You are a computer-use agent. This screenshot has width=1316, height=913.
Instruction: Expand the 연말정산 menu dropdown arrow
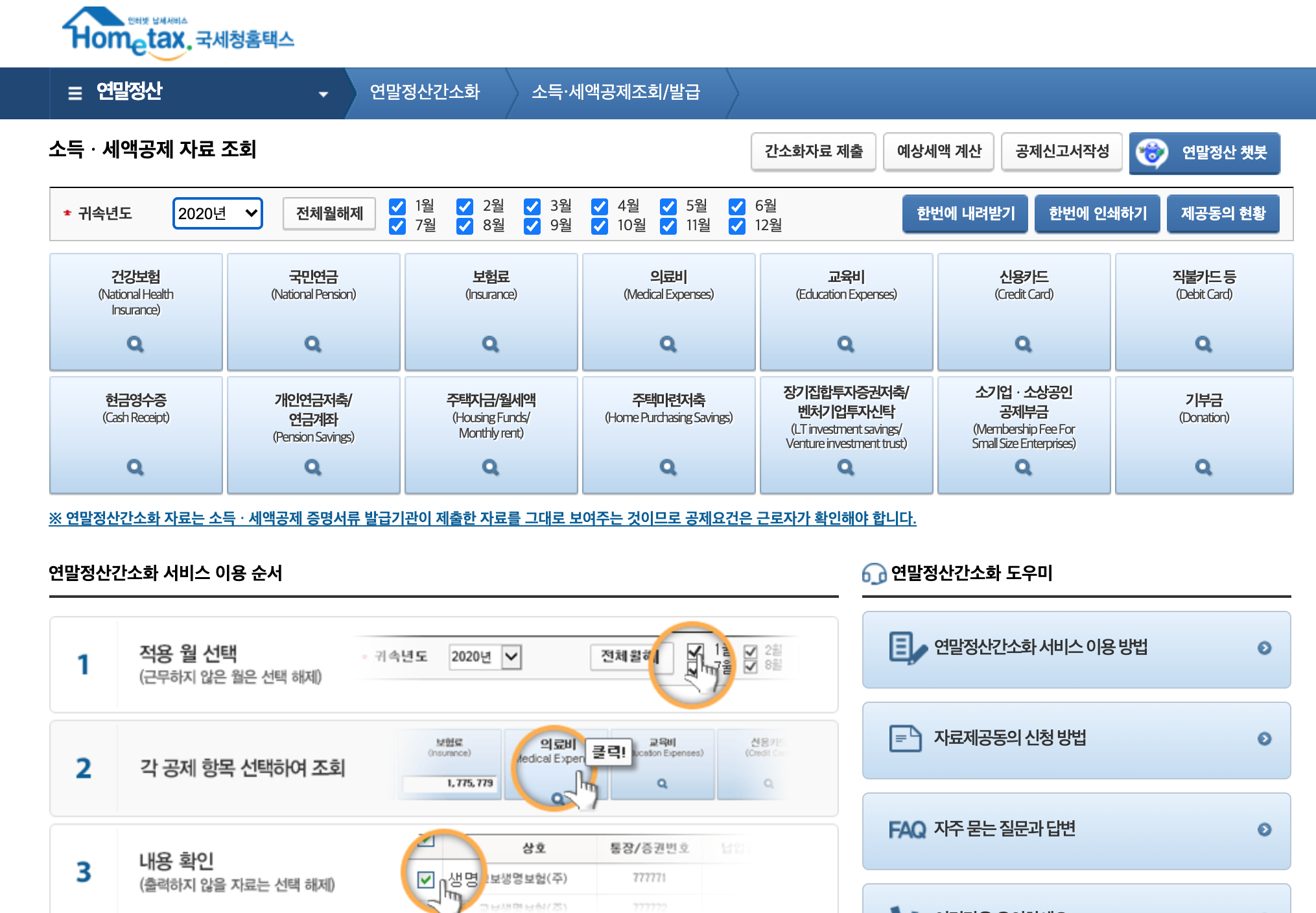(x=323, y=94)
